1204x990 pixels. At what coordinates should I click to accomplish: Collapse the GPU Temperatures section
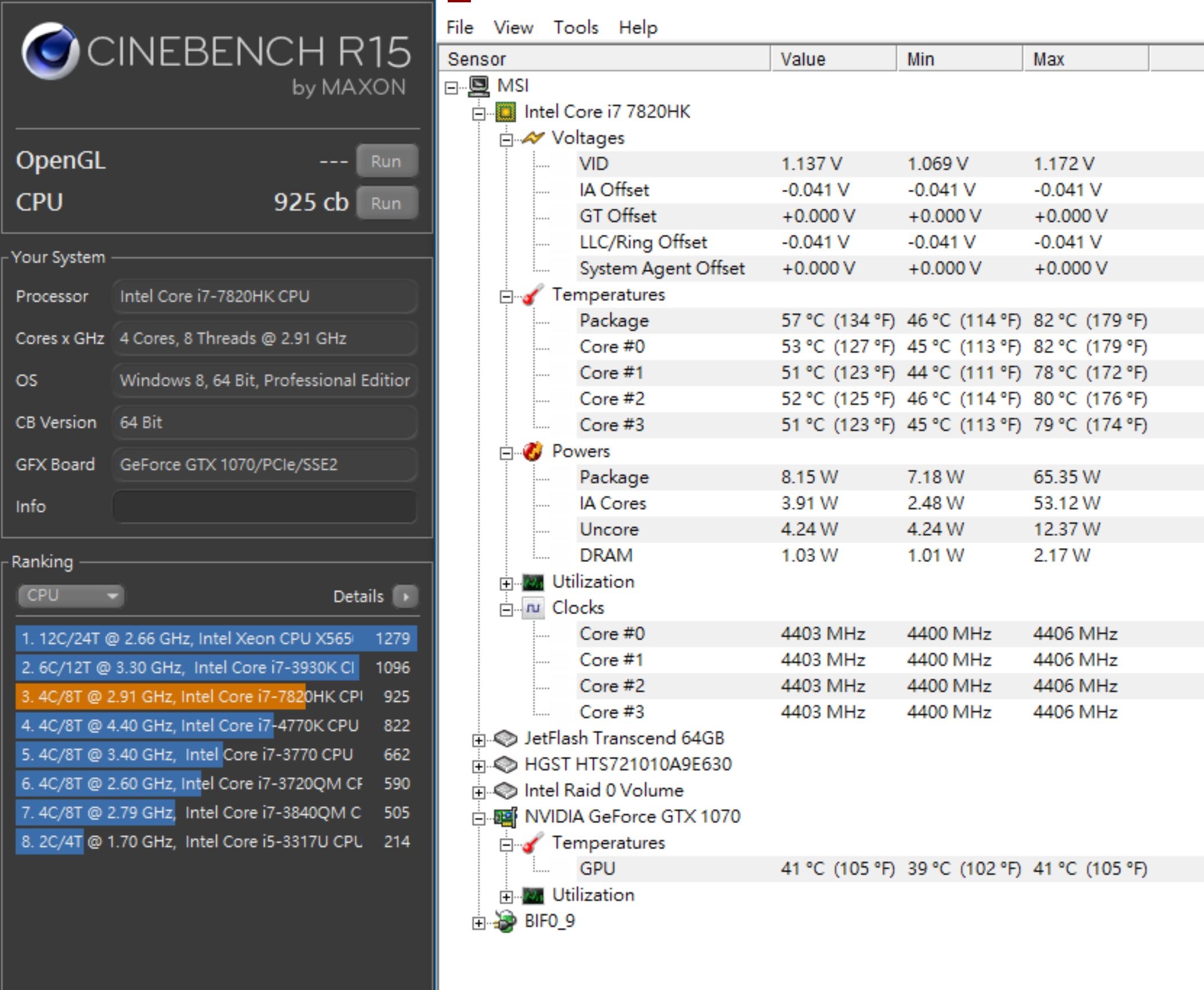click(506, 844)
